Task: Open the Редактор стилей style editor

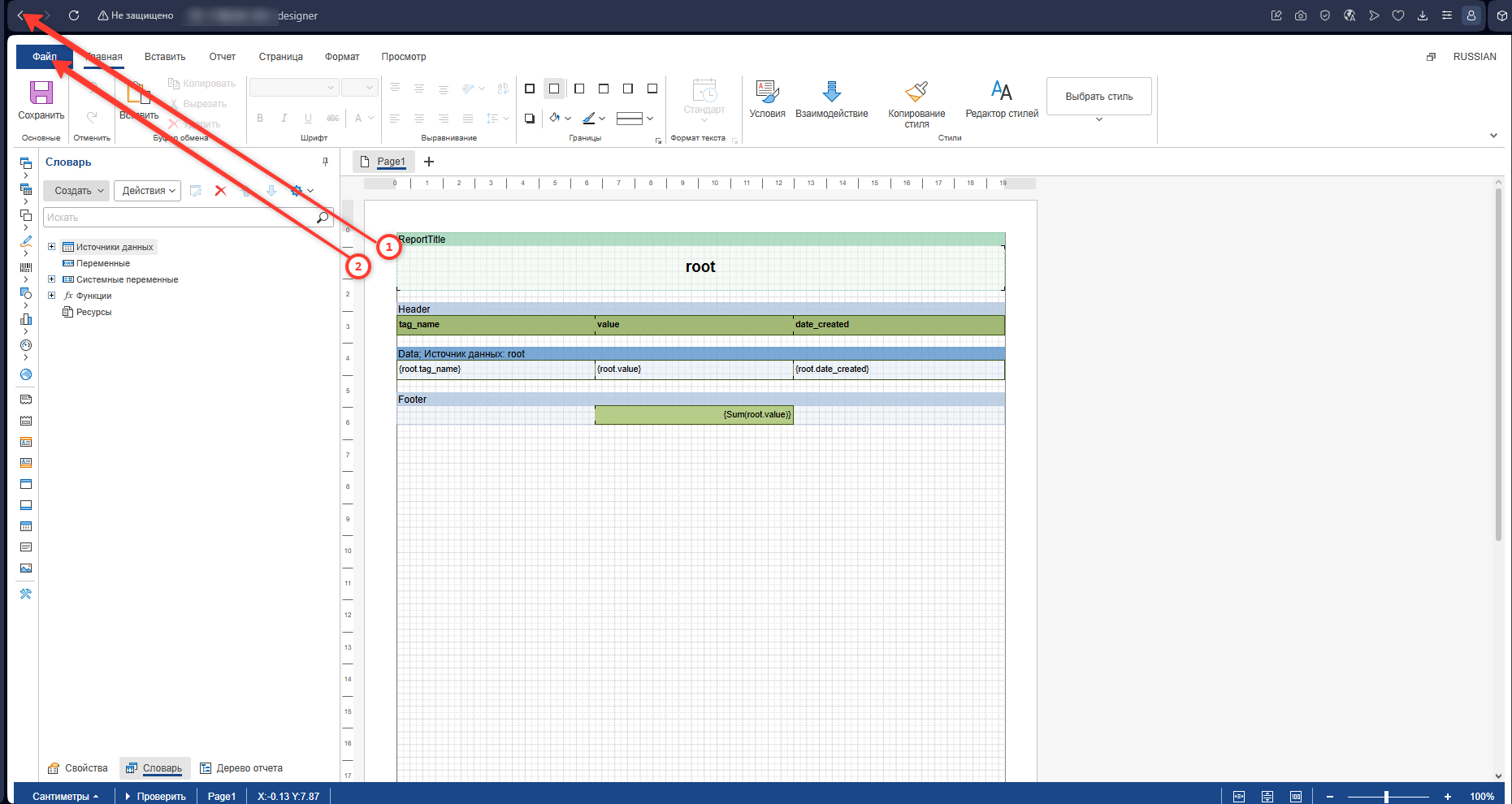Action: [x=1001, y=91]
